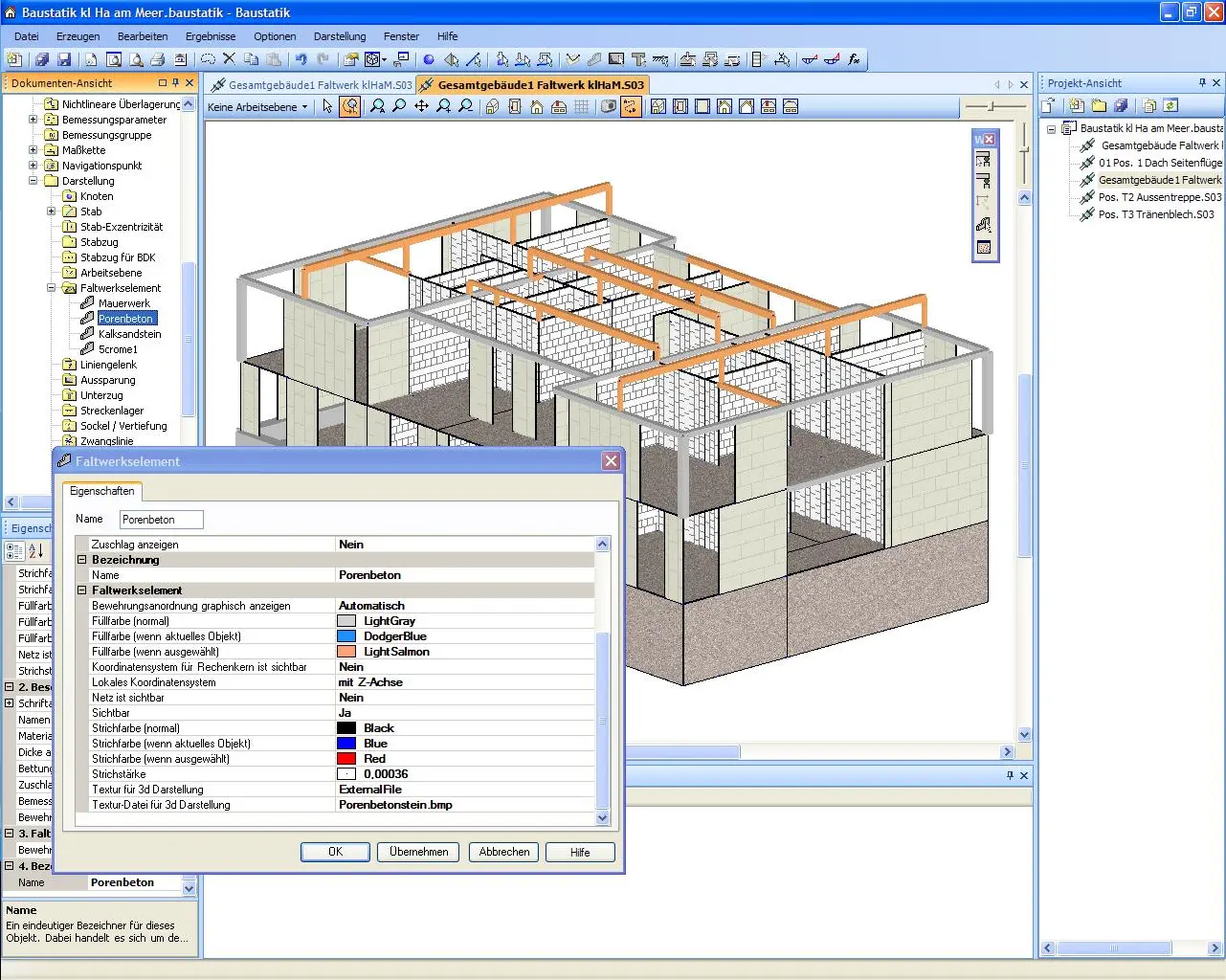Click the Red stroke color swatch
The height and width of the screenshot is (980, 1226).
tap(346, 759)
